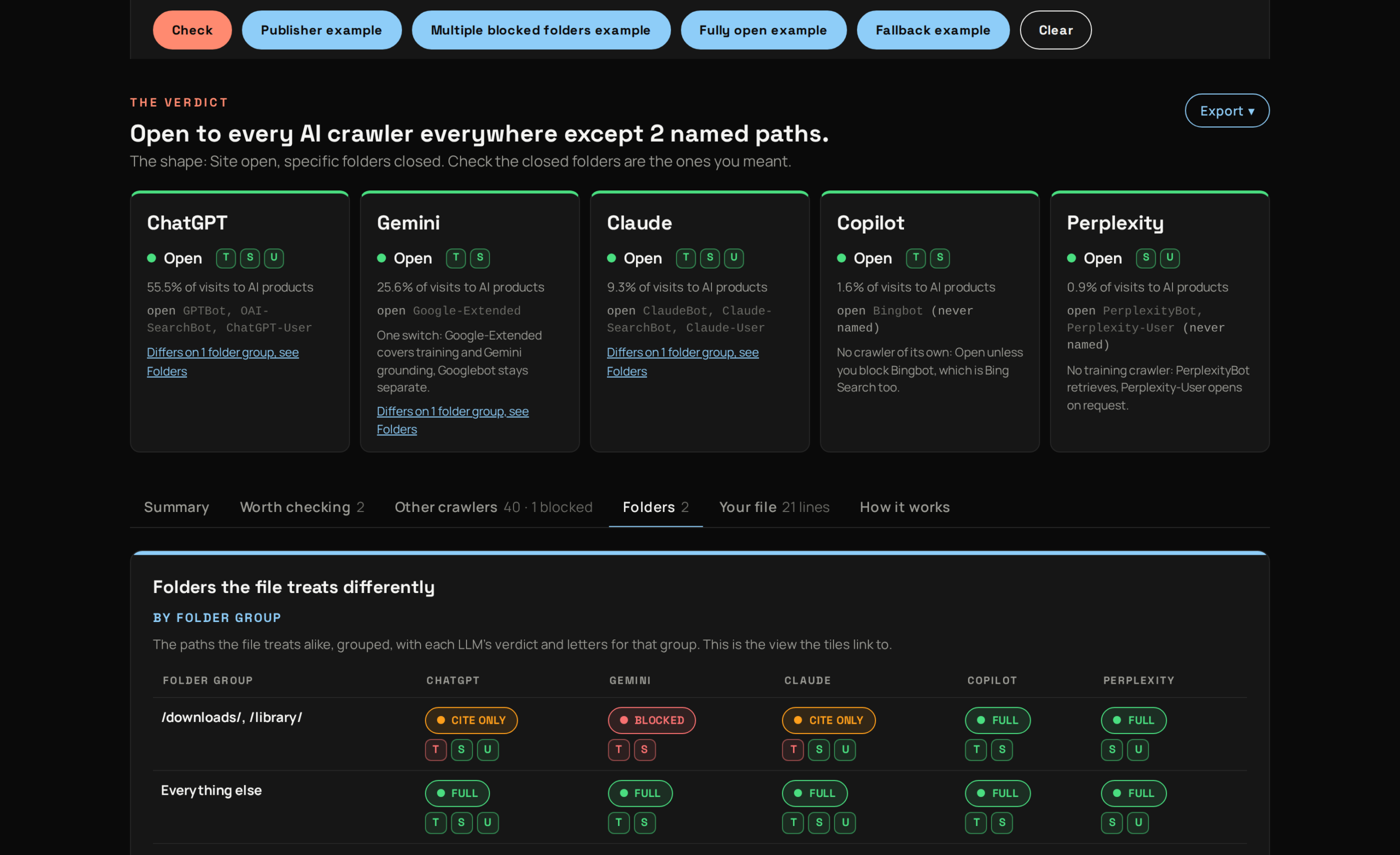Viewport: 1400px width, 855px height.
Task: Click S badge under Perplexity in /downloads/ row
Action: [x=1112, y=749]
